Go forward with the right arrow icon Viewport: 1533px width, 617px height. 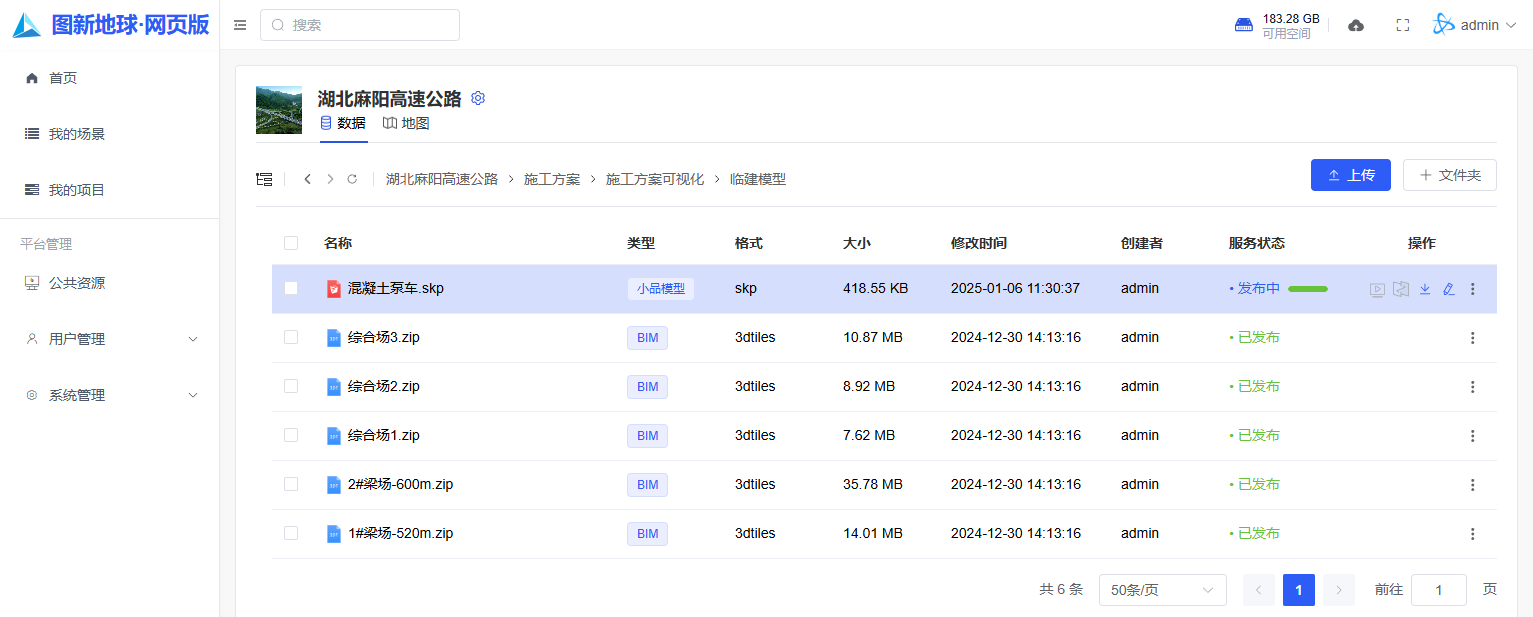pyautogui.click(x=330, y=179)
